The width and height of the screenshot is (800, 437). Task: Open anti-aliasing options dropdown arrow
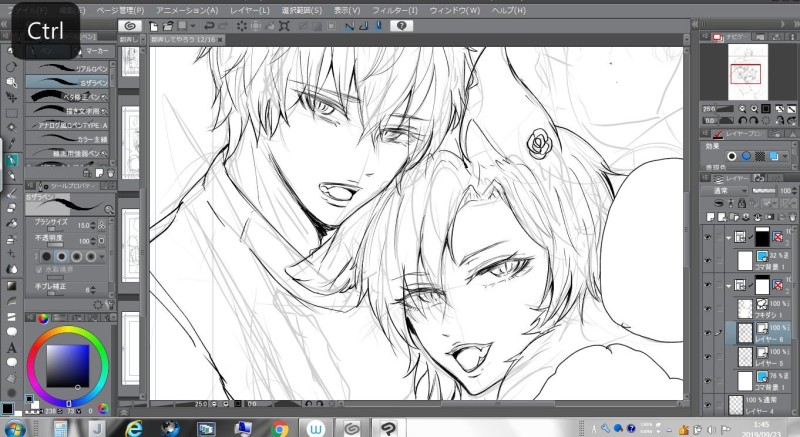click(x=102, y=256)
